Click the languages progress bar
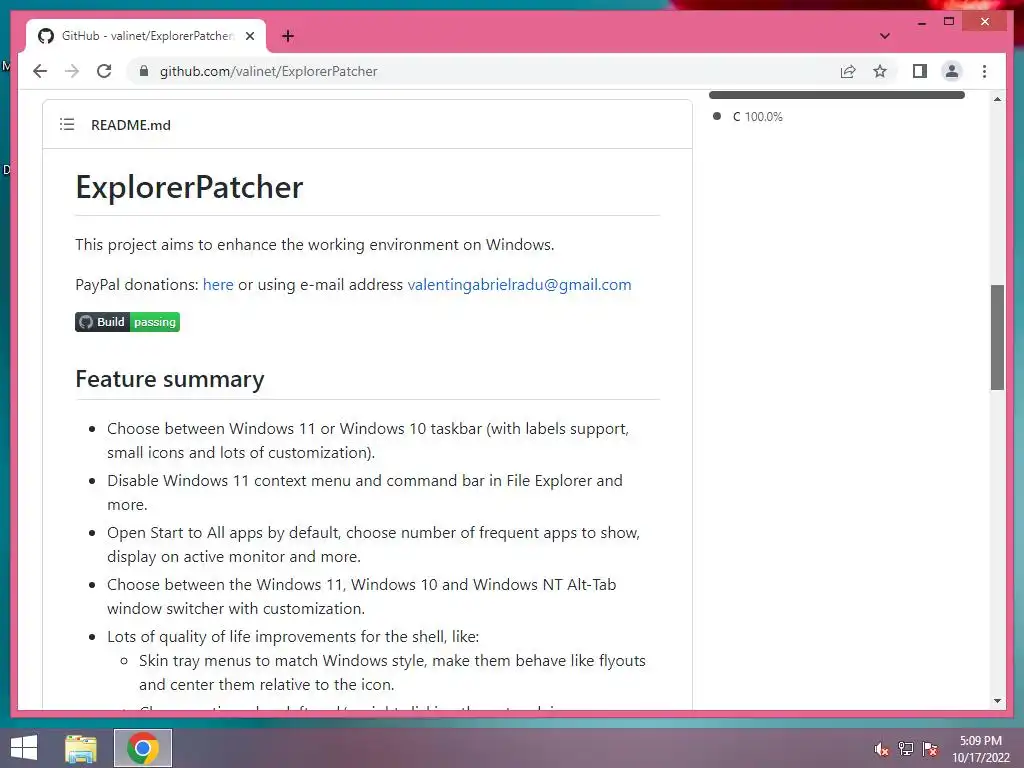The image size is (1024, 768). point(837,95)
